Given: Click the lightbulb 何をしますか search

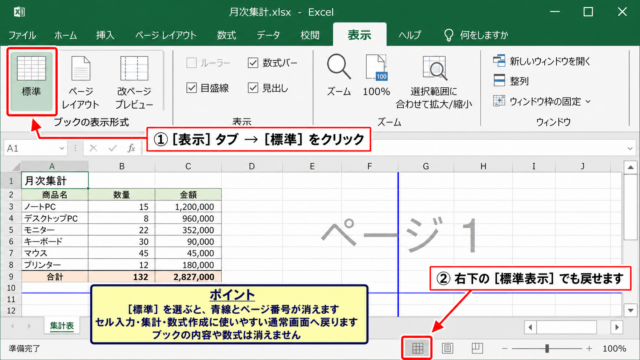Looking at the screenshot, I should 476,35.
